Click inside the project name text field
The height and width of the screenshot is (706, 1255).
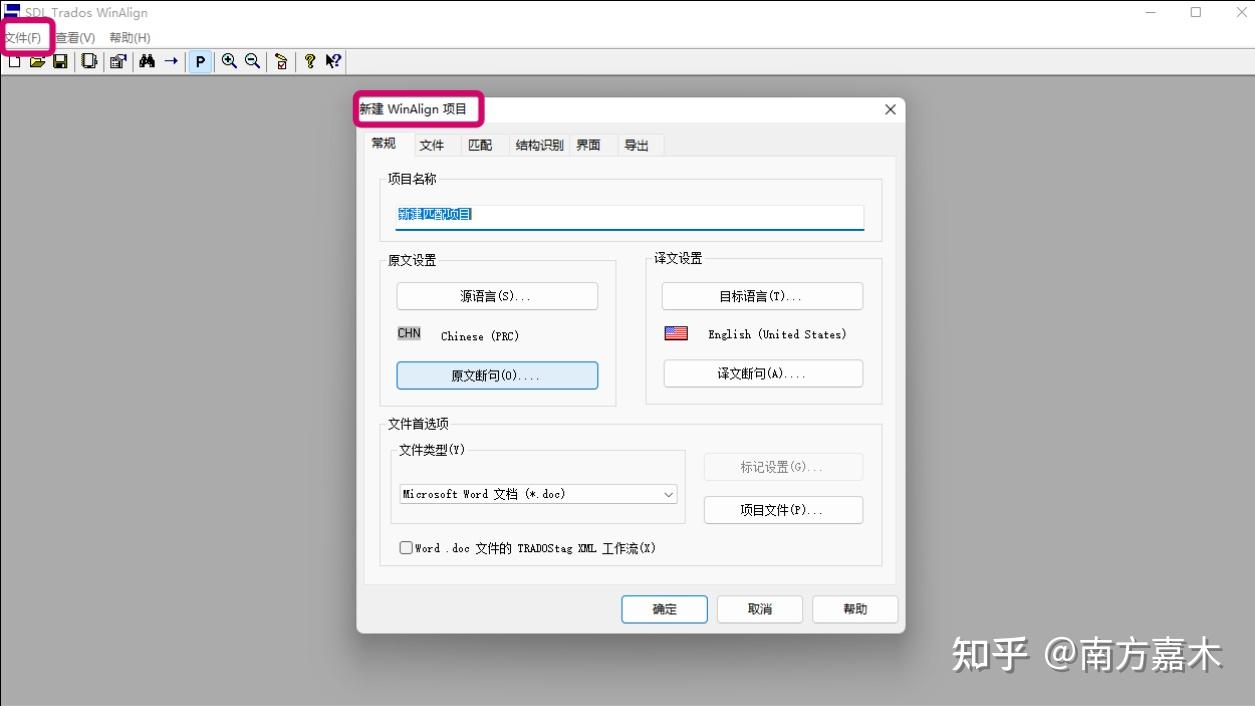(629, 215)
